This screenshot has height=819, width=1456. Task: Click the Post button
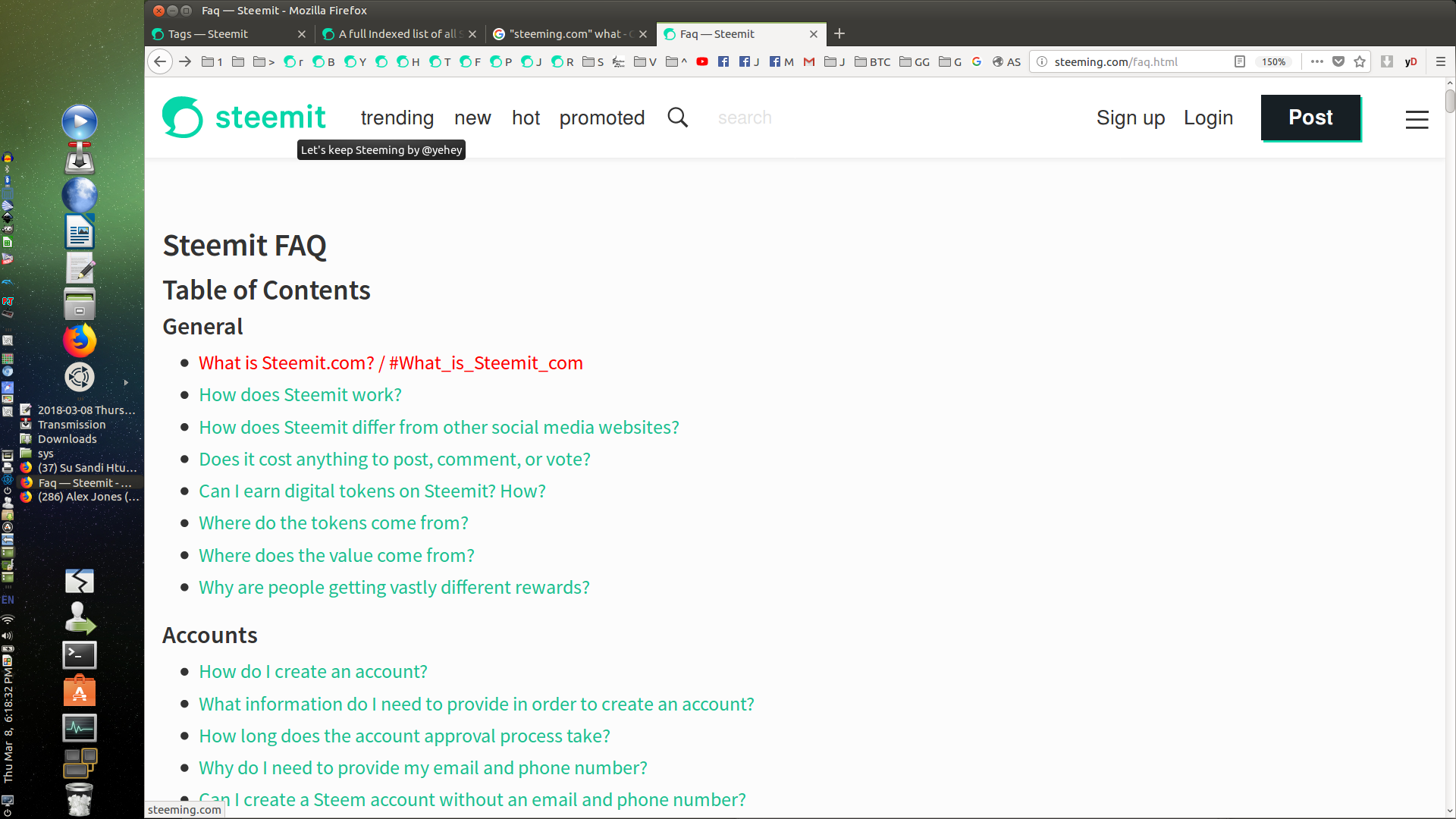click(x=1310, y=118)
